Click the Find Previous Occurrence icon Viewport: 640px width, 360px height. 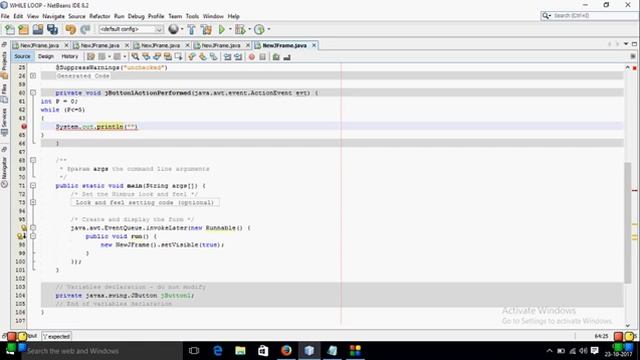point(146,57)
